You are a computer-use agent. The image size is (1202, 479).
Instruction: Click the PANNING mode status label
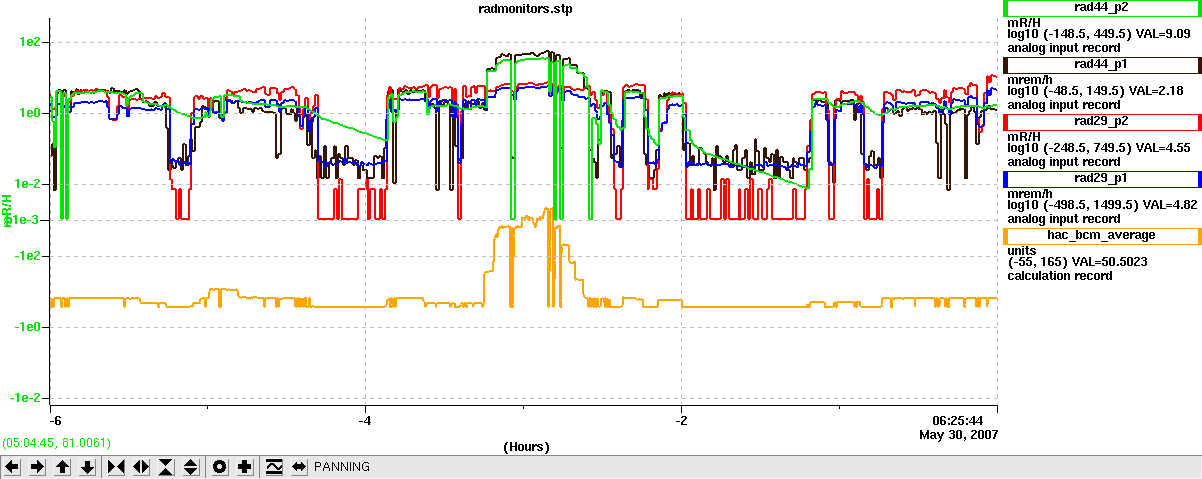pyautogui.click(x=342, y=467)
